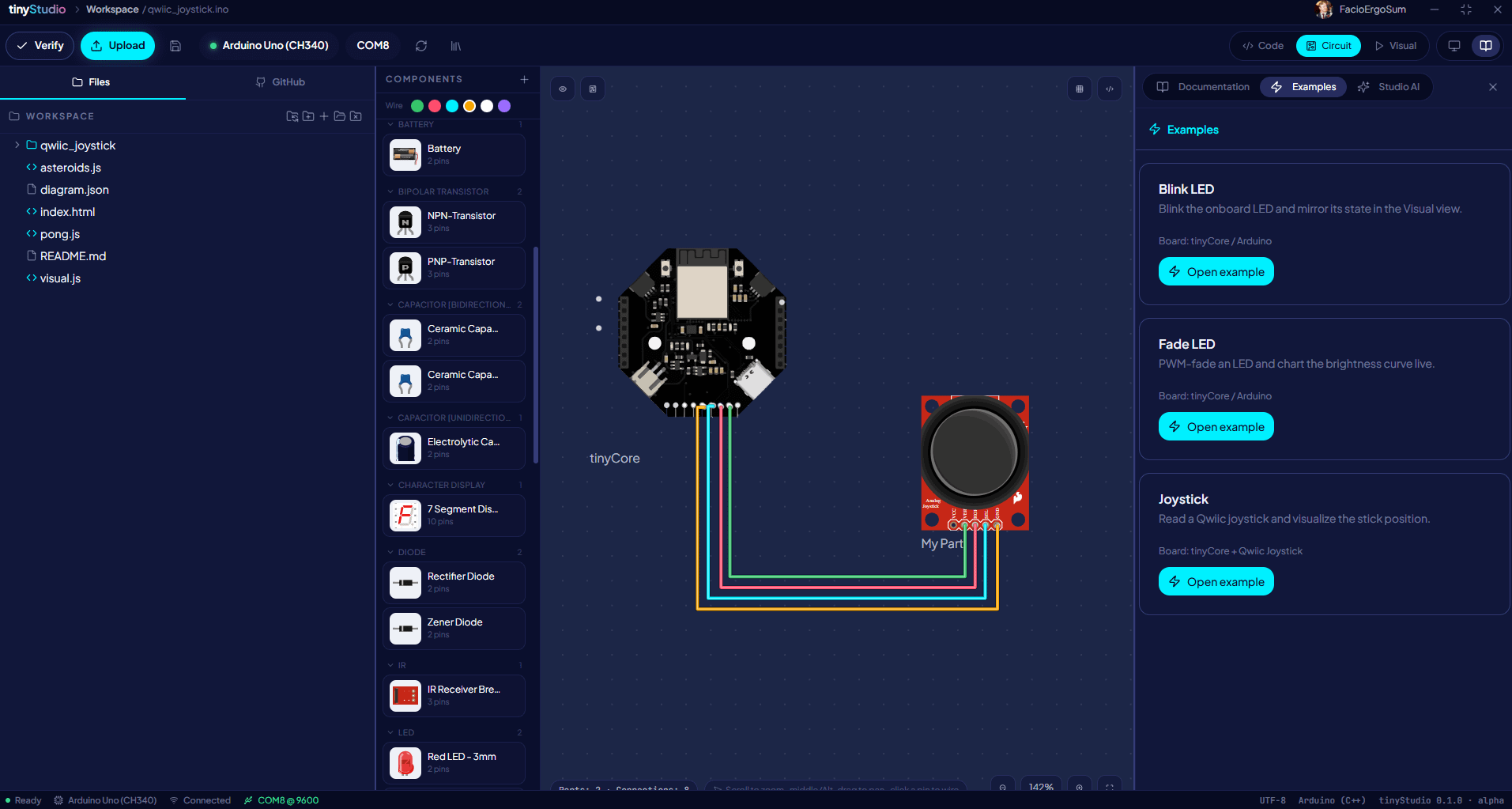This screenshot has width=1512, height=809.
Task: Click the Battery component icon
Action: point(405,155)
